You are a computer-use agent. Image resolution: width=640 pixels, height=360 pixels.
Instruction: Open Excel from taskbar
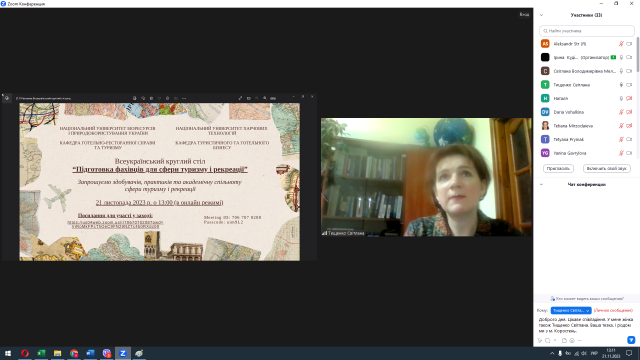[x=41, y=353]
